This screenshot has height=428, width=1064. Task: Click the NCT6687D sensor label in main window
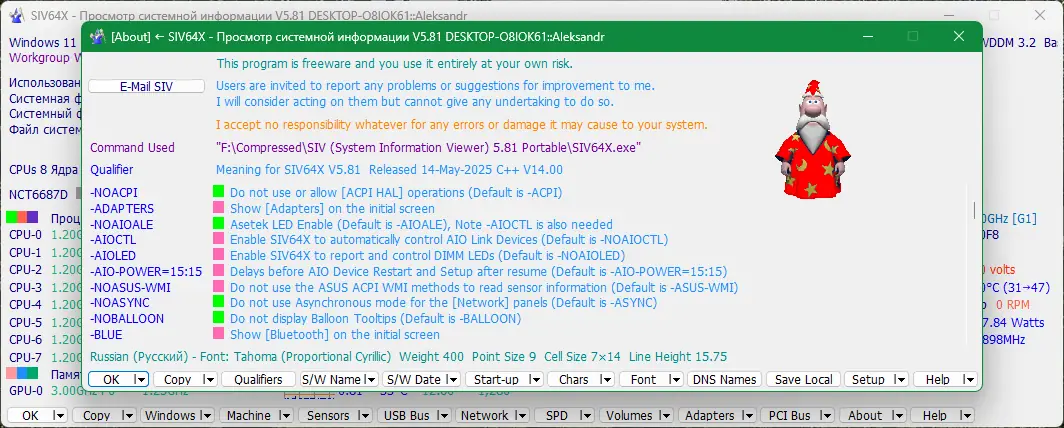click(39, 195)
